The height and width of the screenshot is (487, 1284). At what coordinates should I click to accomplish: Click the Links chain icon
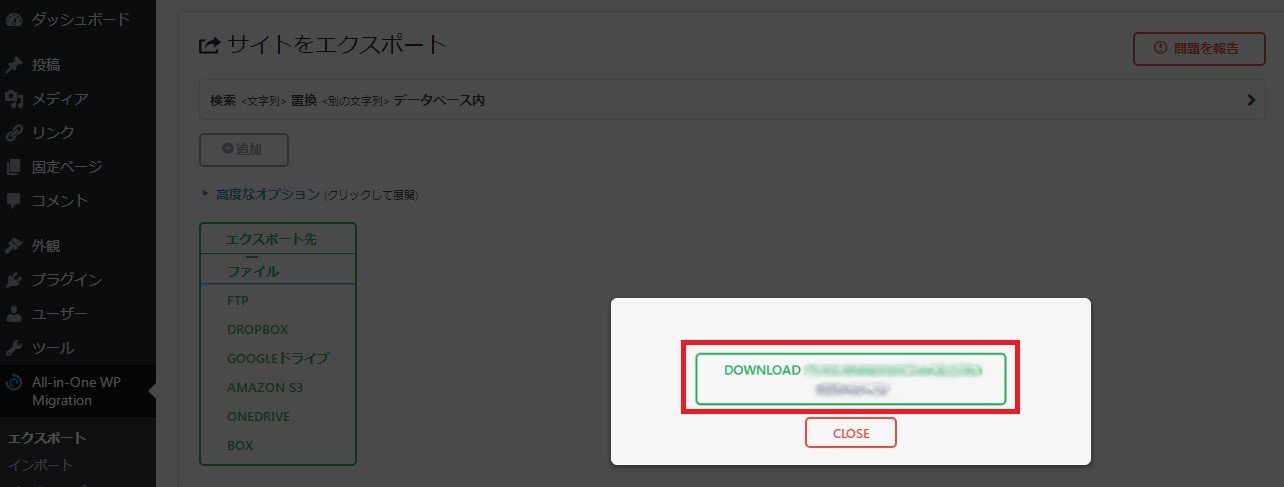[14, 133]
